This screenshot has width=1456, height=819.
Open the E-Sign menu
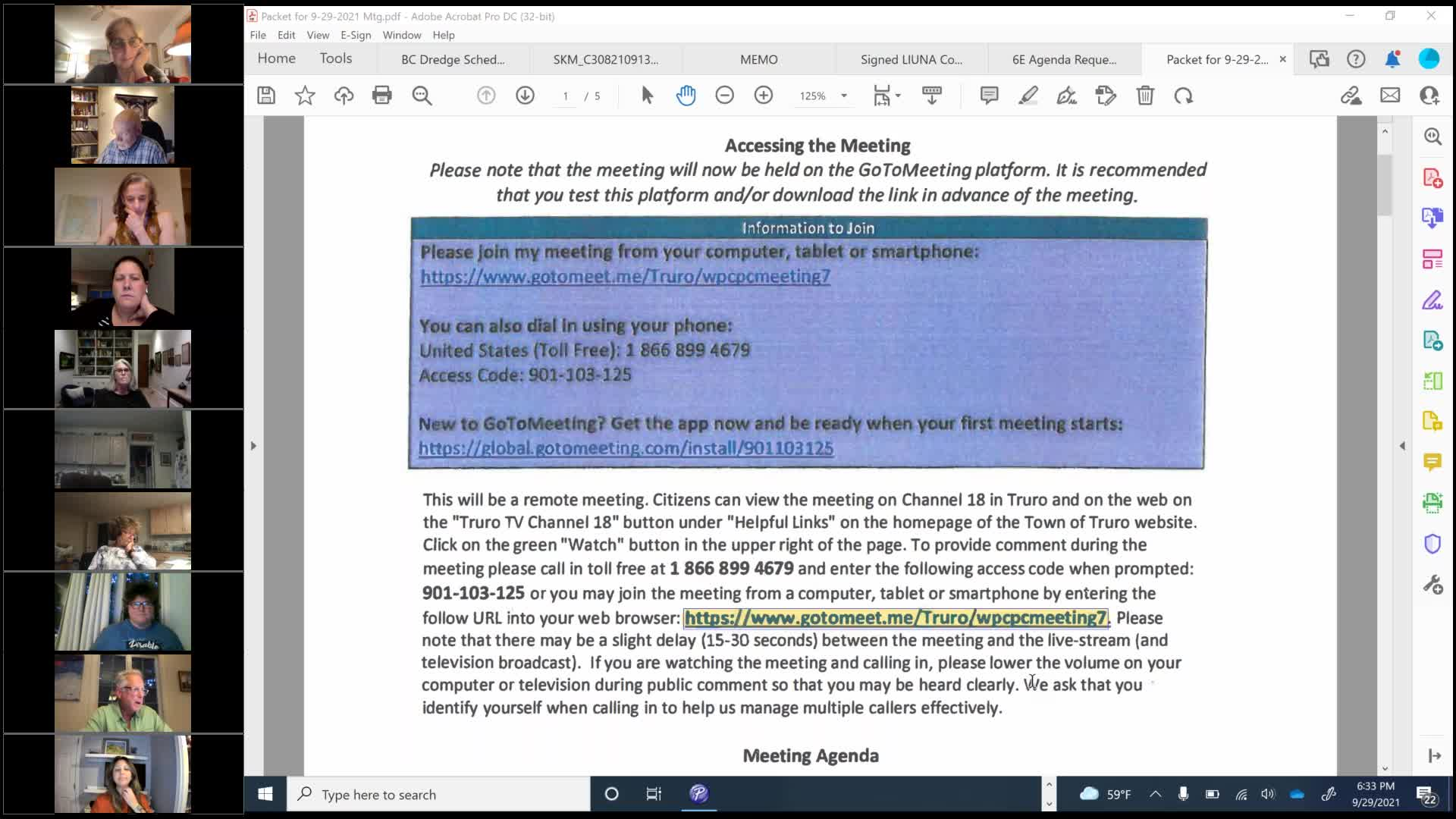(356, 35)
